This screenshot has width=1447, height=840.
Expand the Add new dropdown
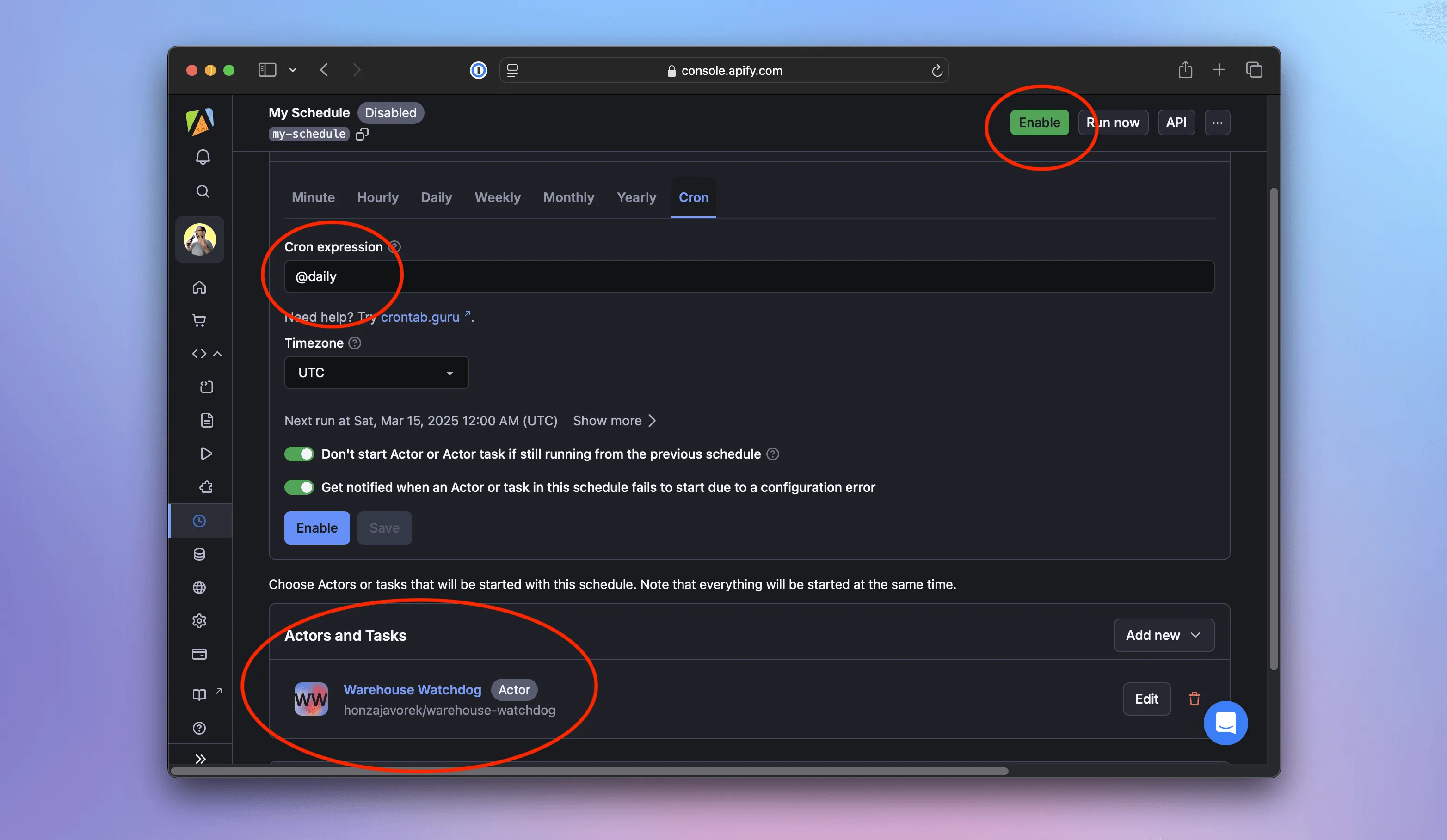1164,635
